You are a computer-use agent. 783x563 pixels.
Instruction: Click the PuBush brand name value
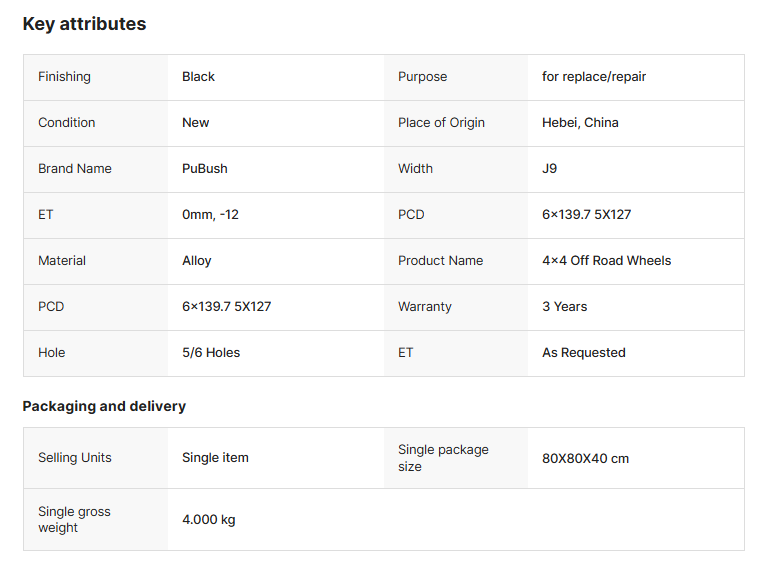pyautogui.click(x=204, y=169)
